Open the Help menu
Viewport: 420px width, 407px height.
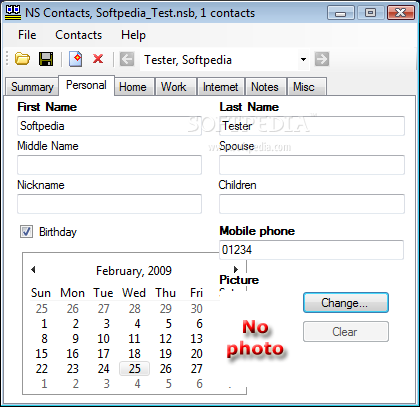click(x=133, y=35)
